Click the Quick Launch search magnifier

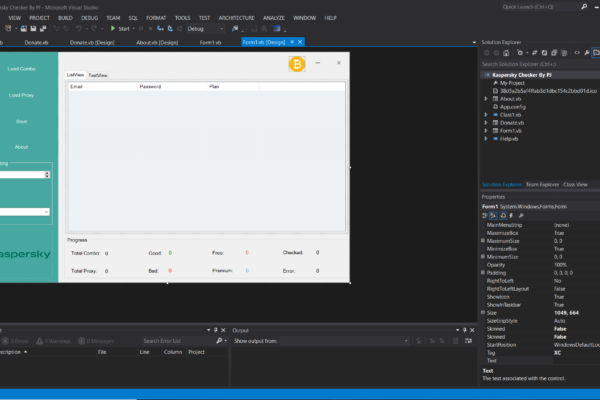pyautogui.click(x=584, y=7)
